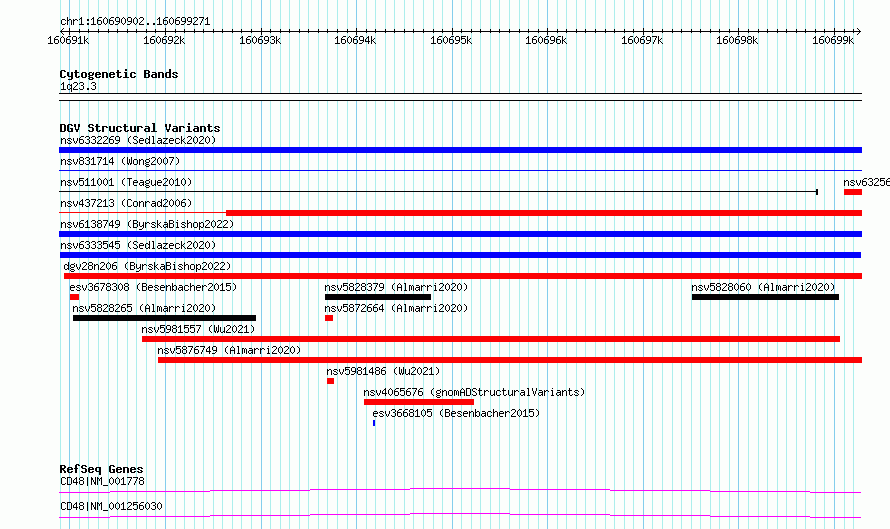Click the nsv6333545 (Sedlazeck2020) label
Image resolution: width=890 pixels, height=529 pixels.
[138, 245]
